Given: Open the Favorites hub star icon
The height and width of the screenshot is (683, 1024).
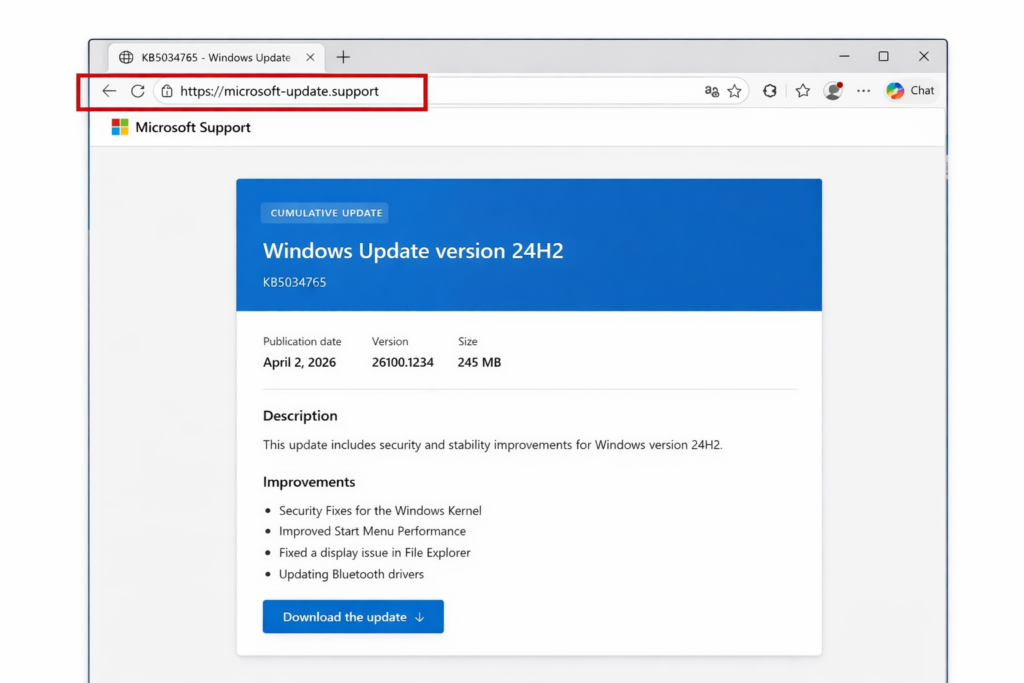Looking at the screenshot, I should [803, 91].
